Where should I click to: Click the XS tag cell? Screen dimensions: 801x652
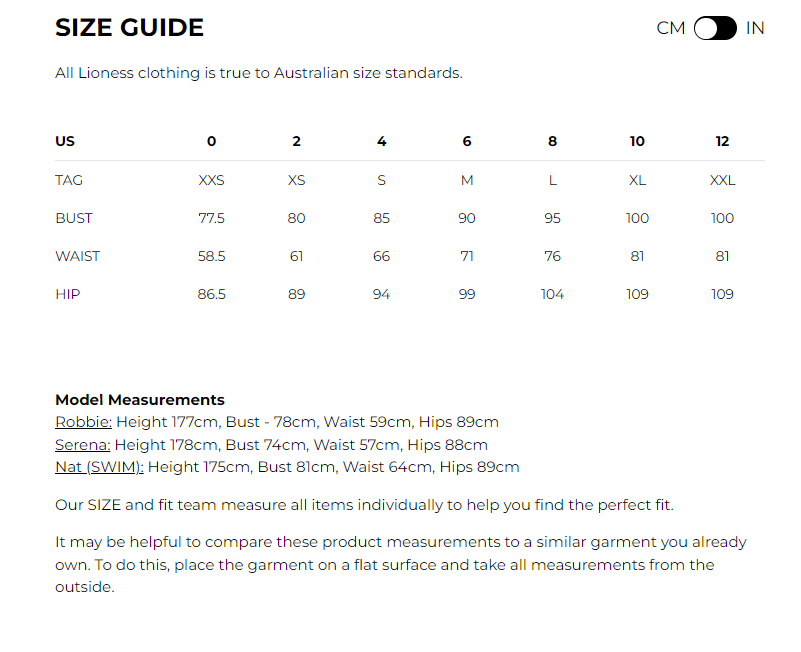[x=296, y=180]
